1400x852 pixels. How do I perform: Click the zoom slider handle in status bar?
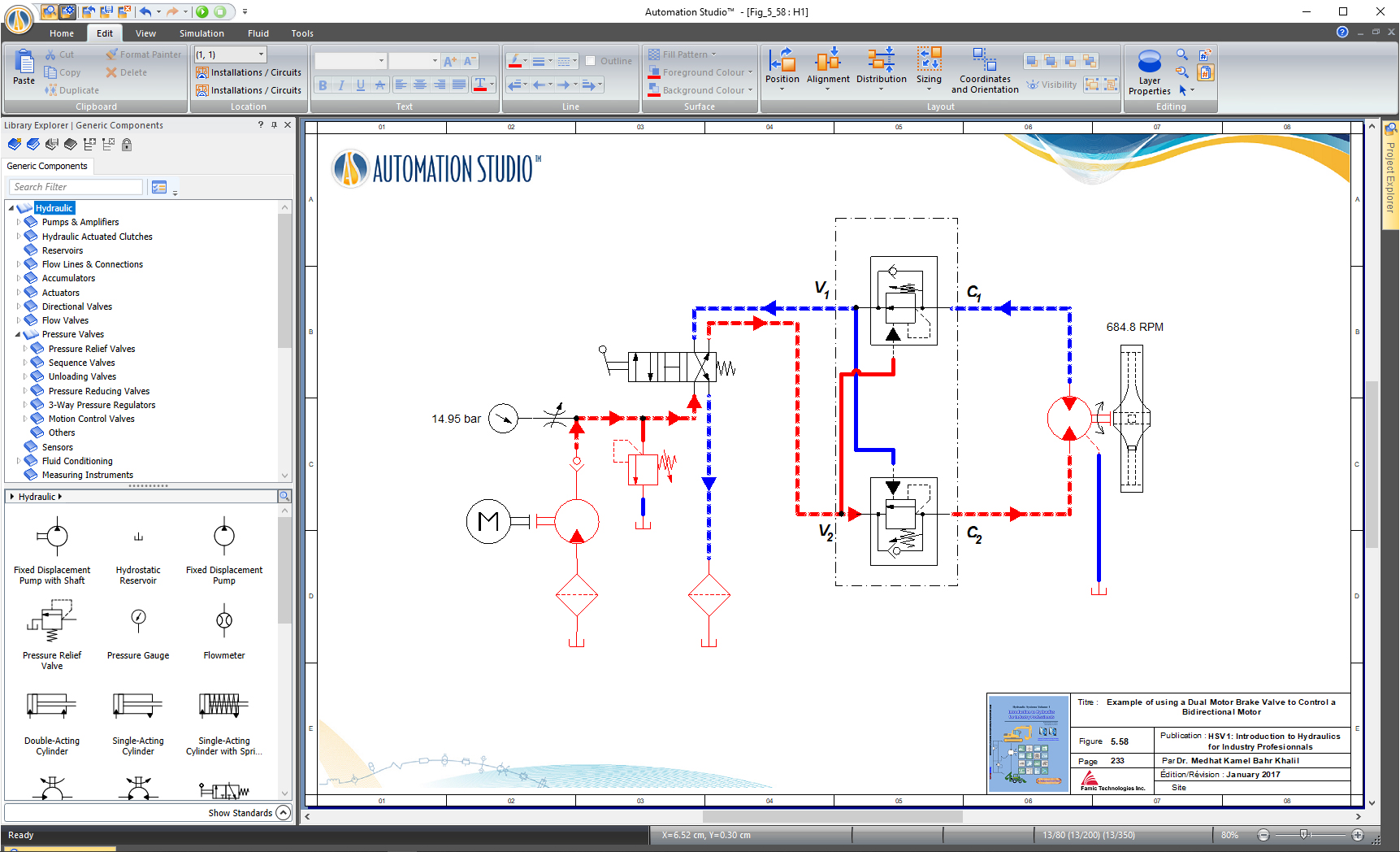[x=1303, y=835]
